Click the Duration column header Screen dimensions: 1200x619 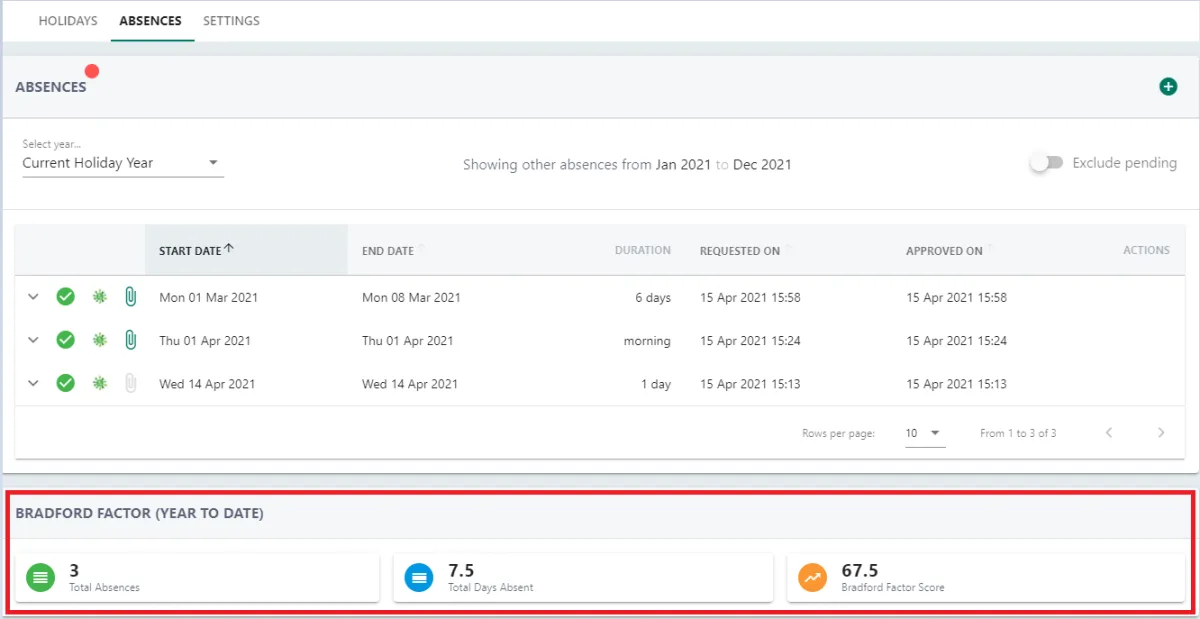pyautogui.click(x=643, y=250)
